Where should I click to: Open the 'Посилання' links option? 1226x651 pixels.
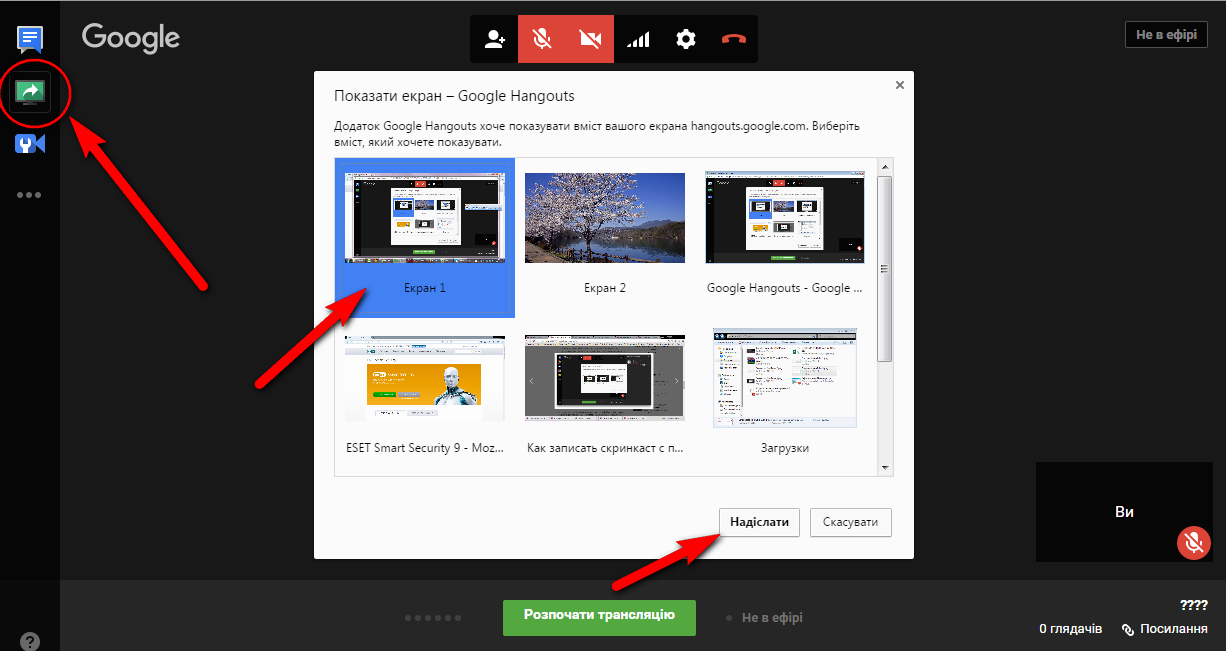[1165, 629]
